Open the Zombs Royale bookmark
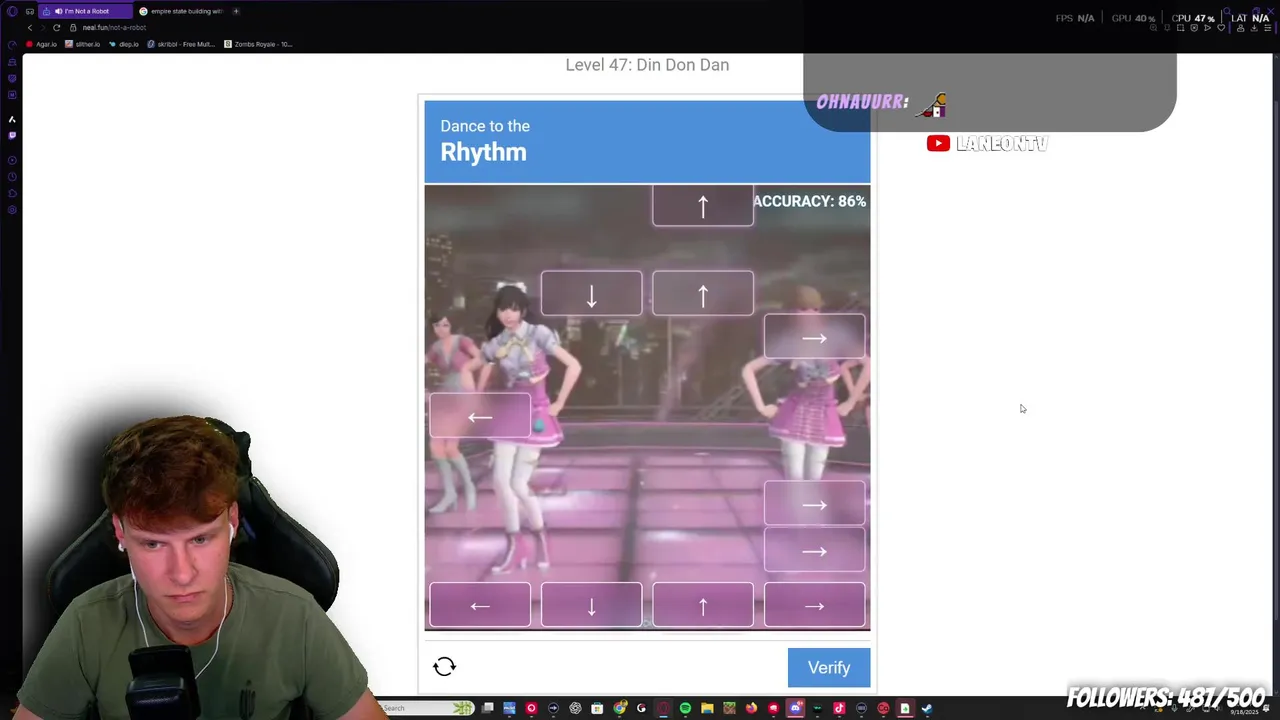The width and height of the screenshot is (1280, 720). (258, 44)
